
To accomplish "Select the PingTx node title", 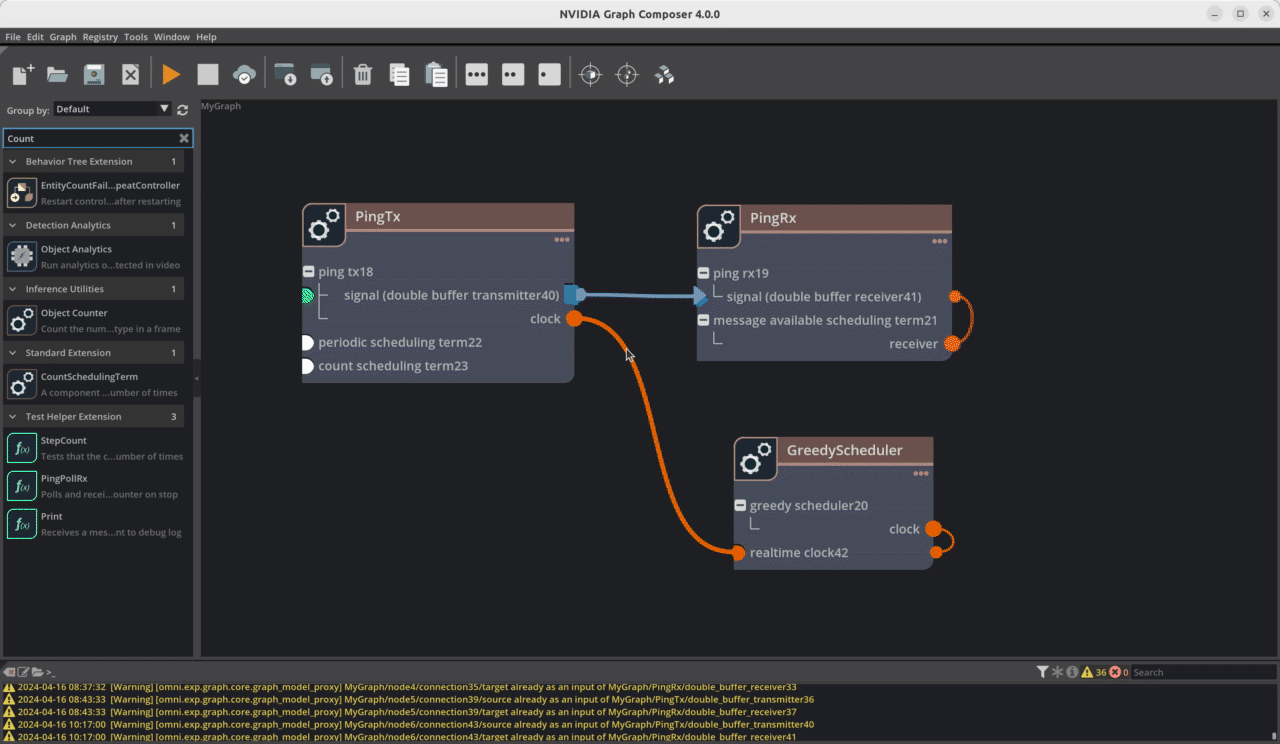I will click(378, 217).
